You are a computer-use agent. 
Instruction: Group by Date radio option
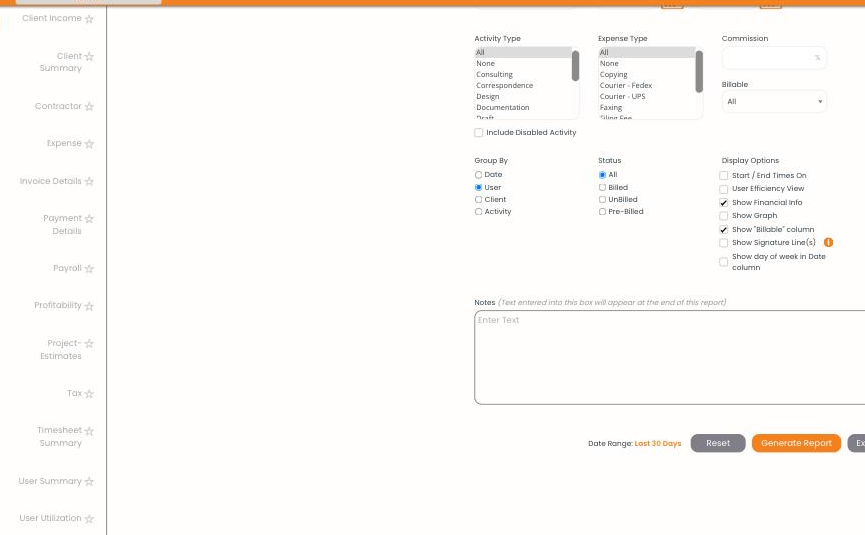click(478, 175)
